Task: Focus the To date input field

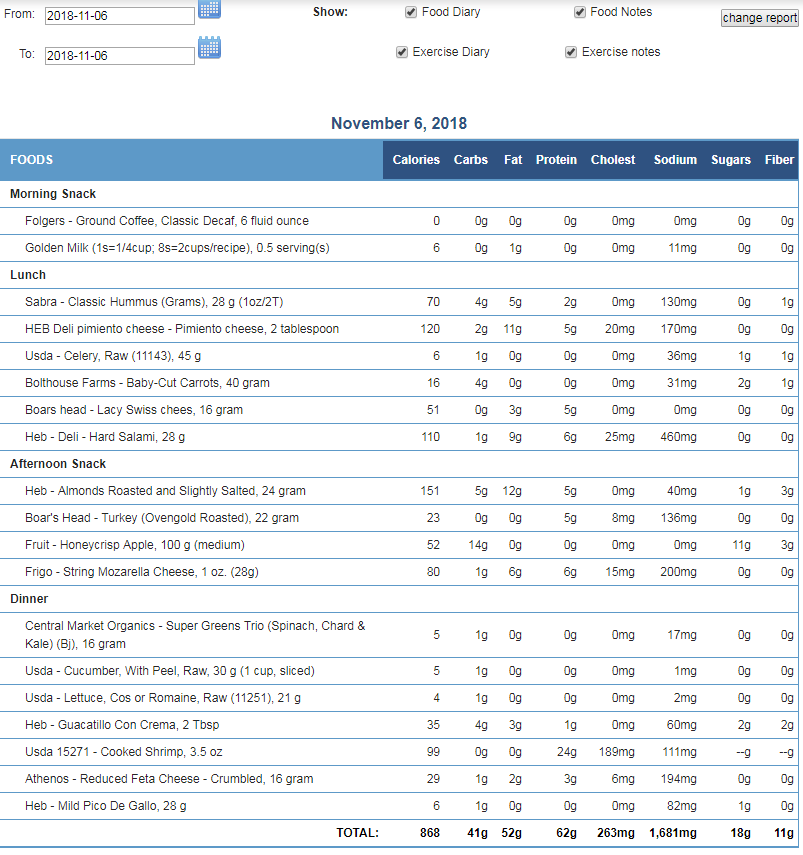Action: [x=119, y=56]
